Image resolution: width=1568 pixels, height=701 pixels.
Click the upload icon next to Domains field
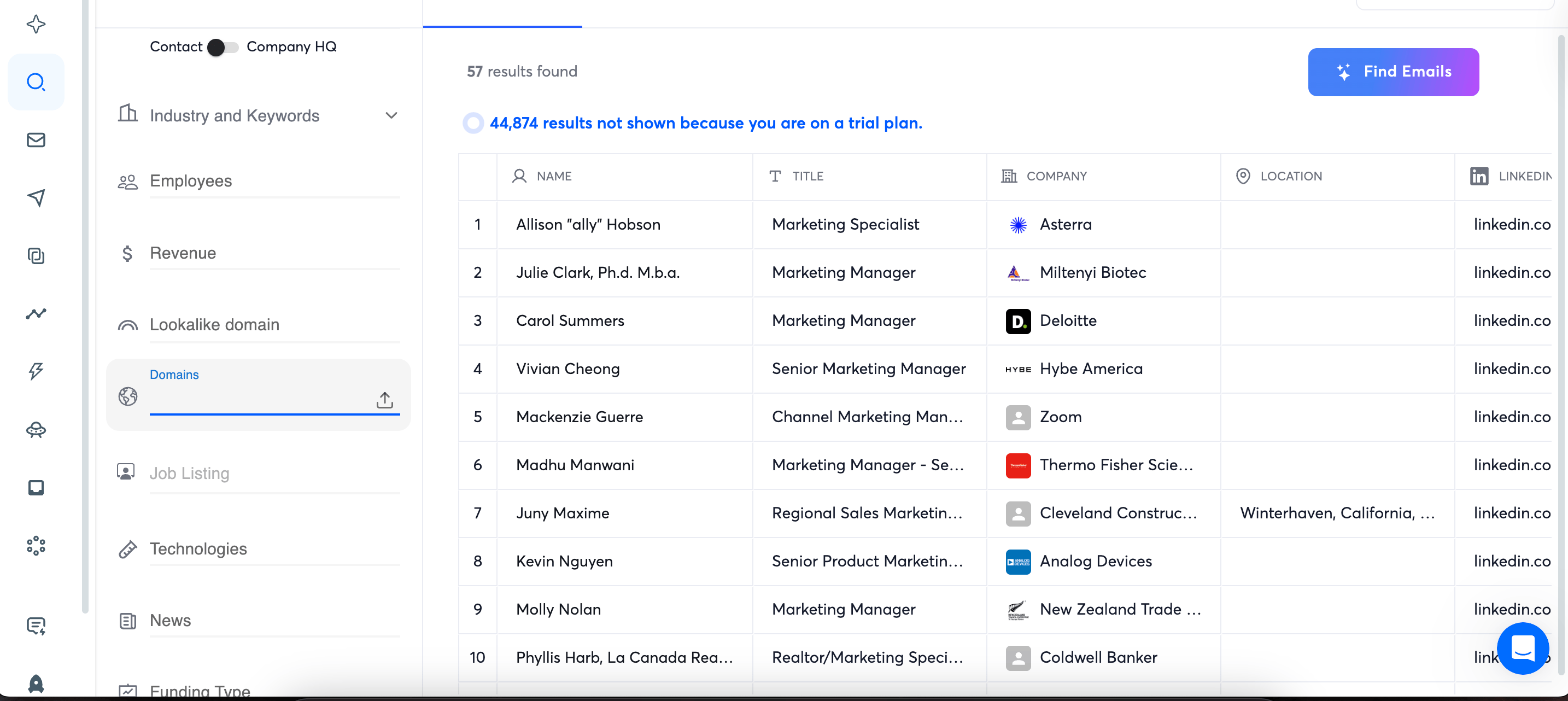pos(385,400)
